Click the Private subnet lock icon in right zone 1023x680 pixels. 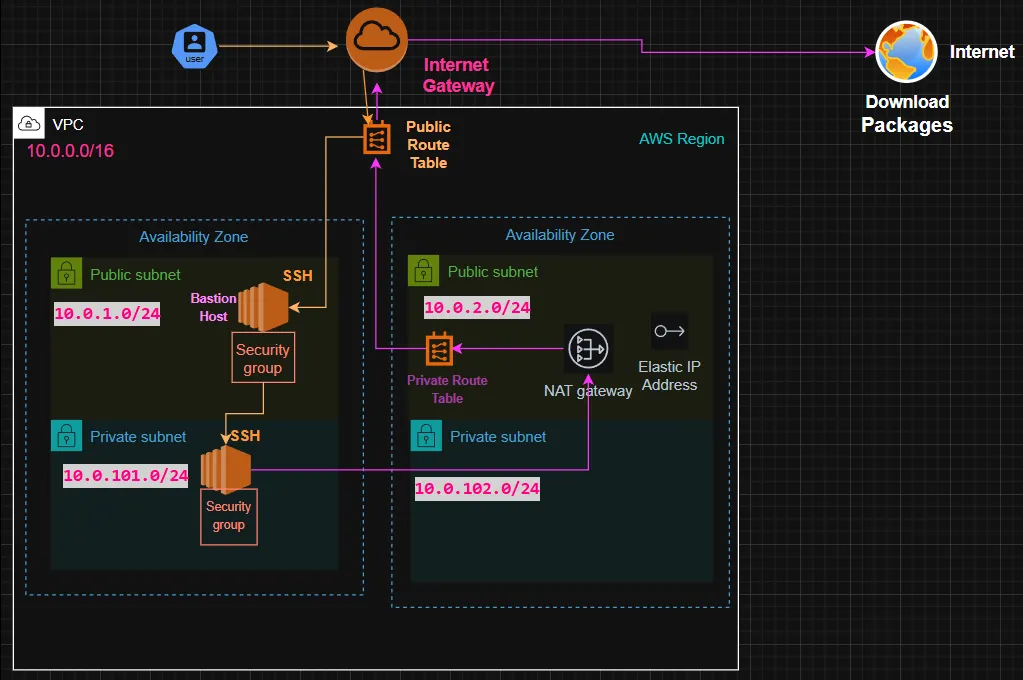click(x=425, y=436)
